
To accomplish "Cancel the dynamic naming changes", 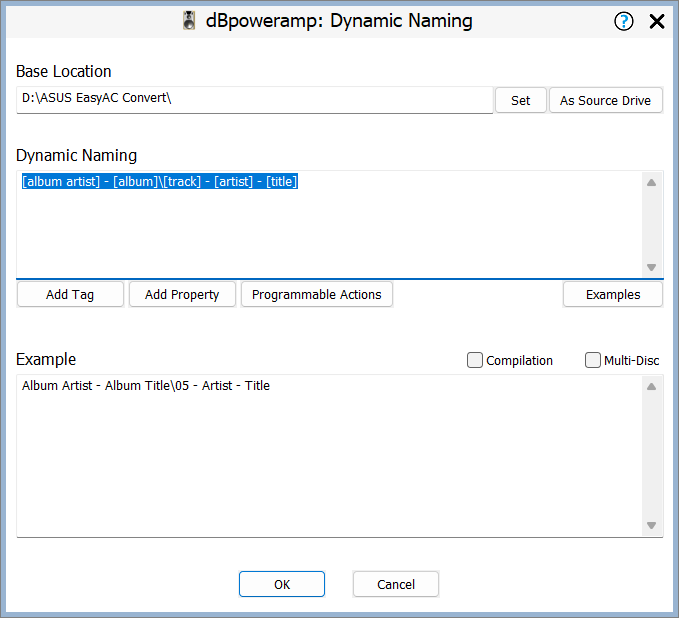I will coord(396,584).
